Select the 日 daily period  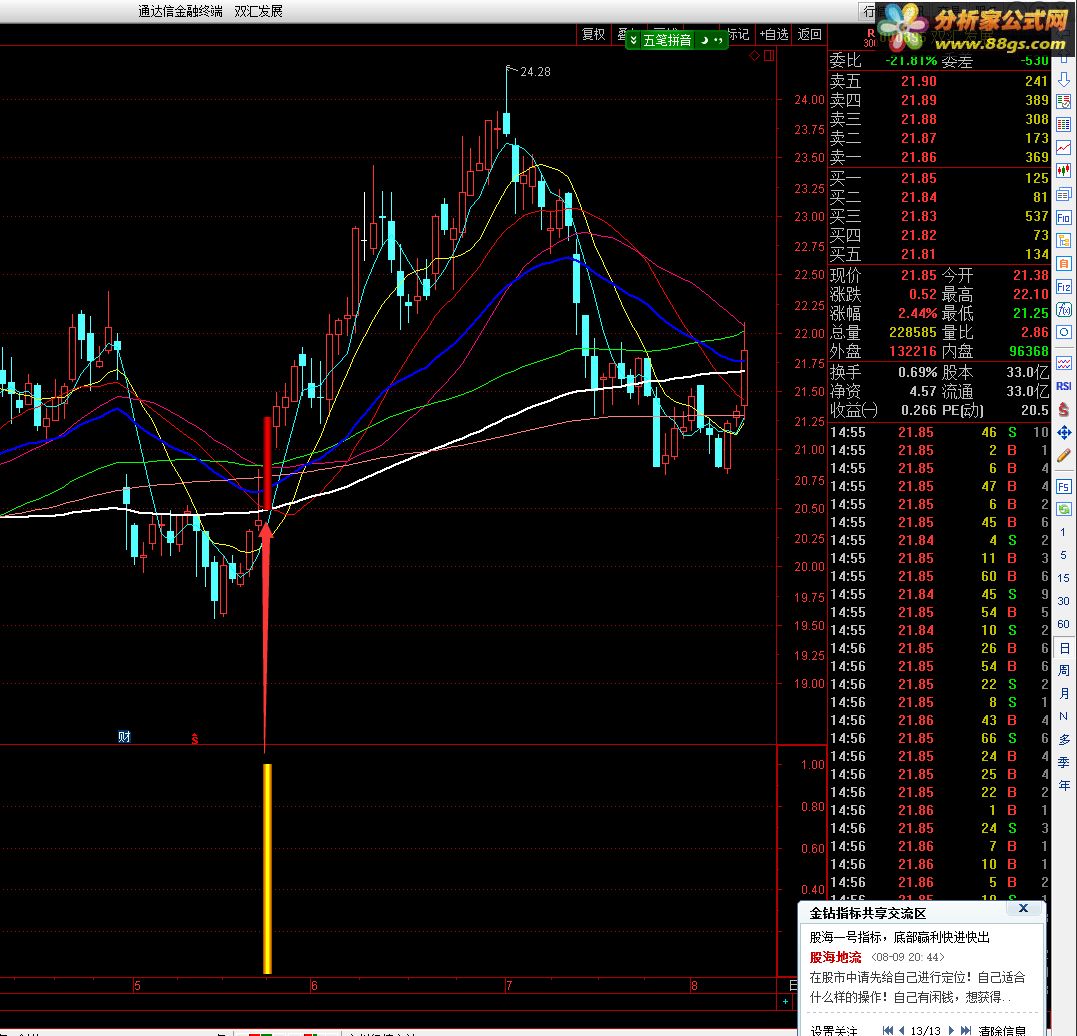tap(1063, 648)
